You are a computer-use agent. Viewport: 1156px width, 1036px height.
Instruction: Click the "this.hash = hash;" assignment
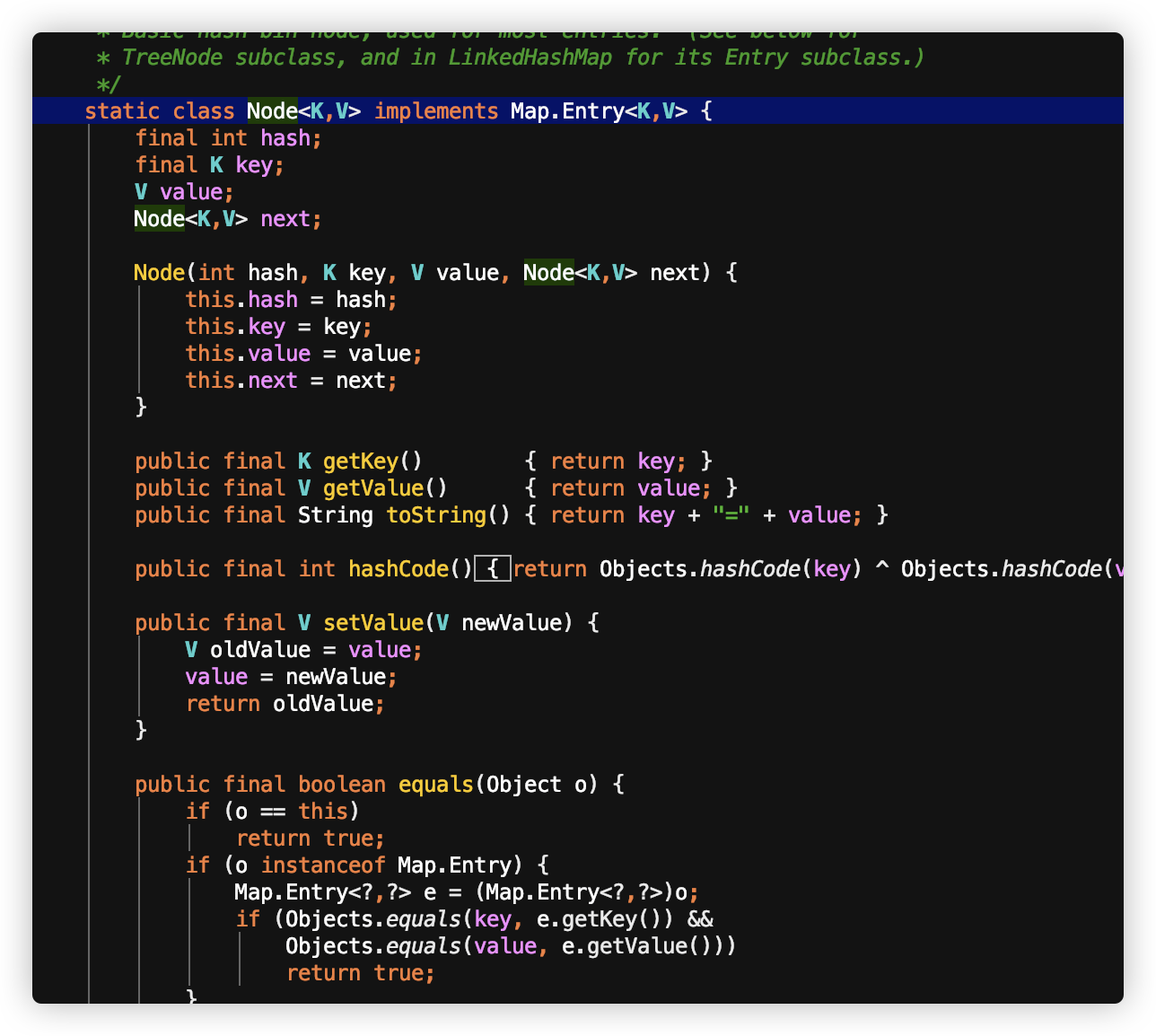(x=291, y=299)
